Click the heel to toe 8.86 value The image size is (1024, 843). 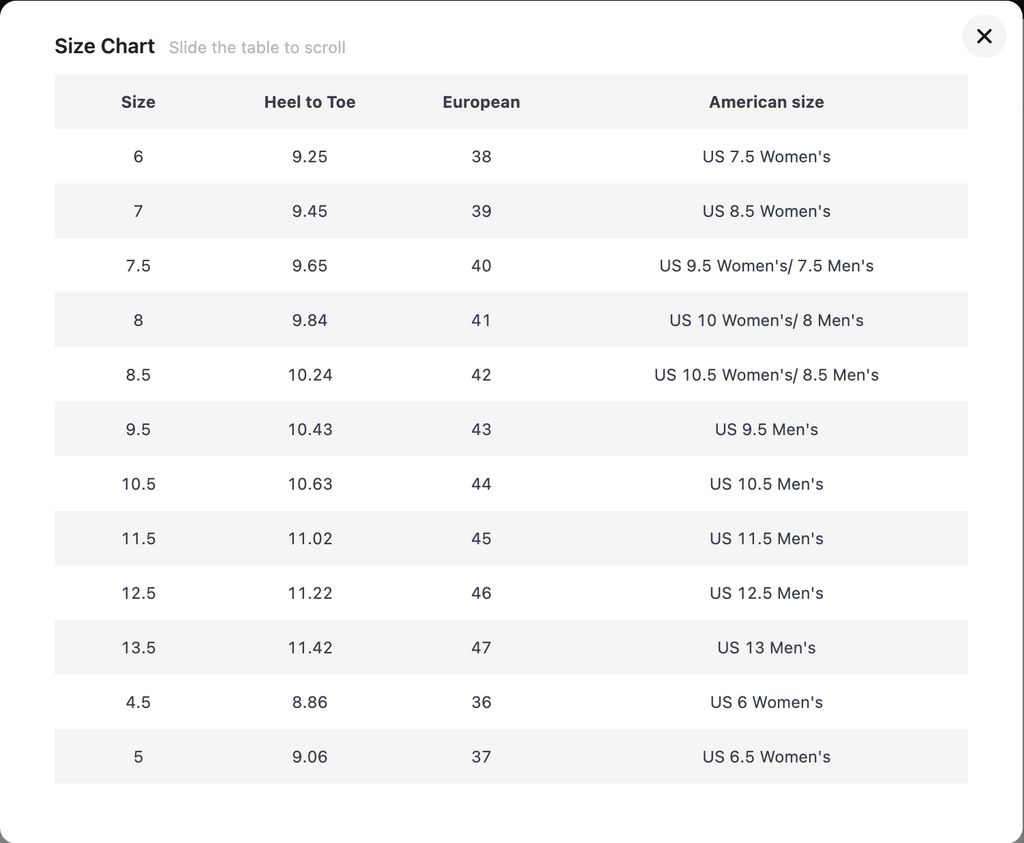(x=310, y=702)
